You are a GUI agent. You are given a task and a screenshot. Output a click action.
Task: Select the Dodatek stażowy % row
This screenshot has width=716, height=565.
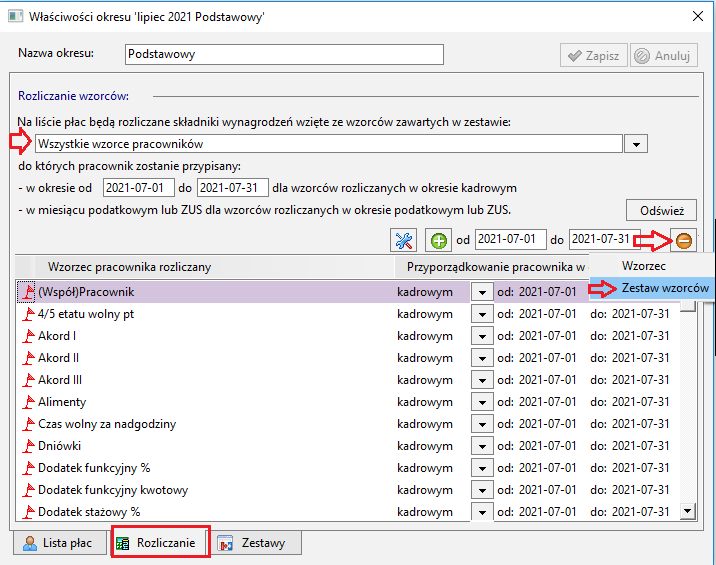pyautogui.click(x=347, y=512)
